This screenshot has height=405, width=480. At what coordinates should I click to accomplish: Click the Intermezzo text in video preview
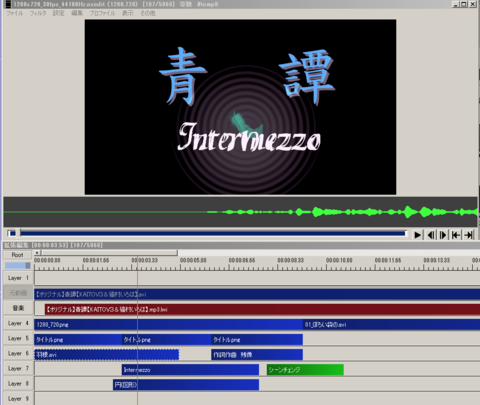tap(249, 137)
